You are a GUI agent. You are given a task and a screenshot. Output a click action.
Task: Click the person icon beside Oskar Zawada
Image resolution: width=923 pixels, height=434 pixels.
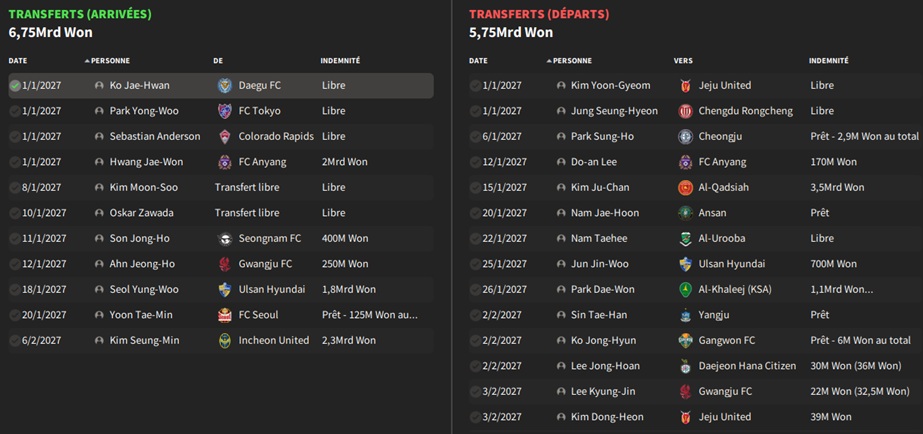99,213
